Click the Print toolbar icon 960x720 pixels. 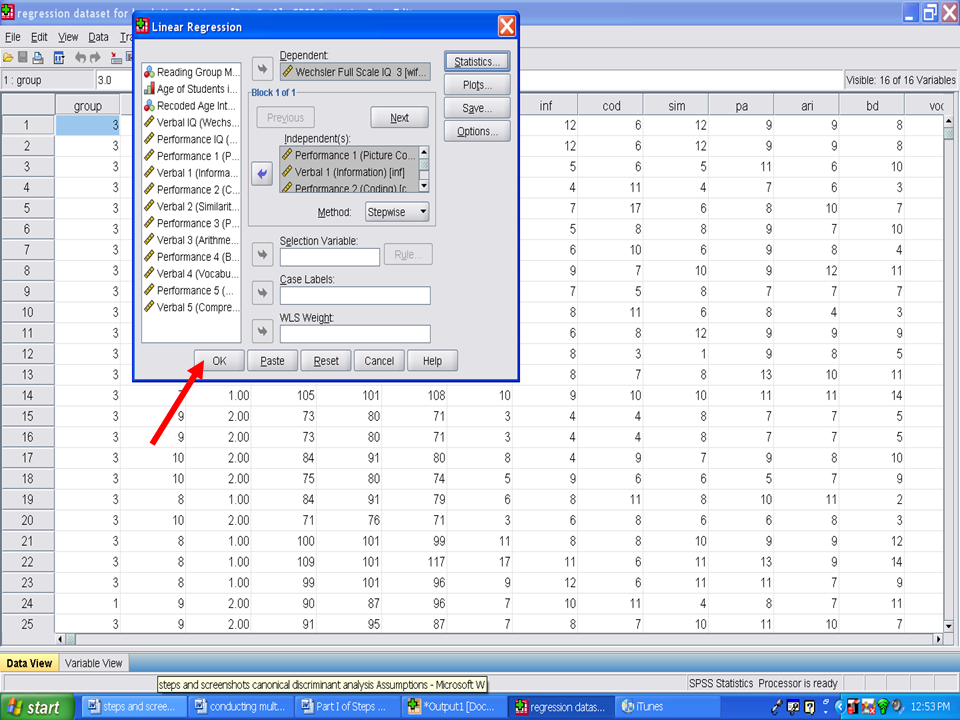(38, 58)
